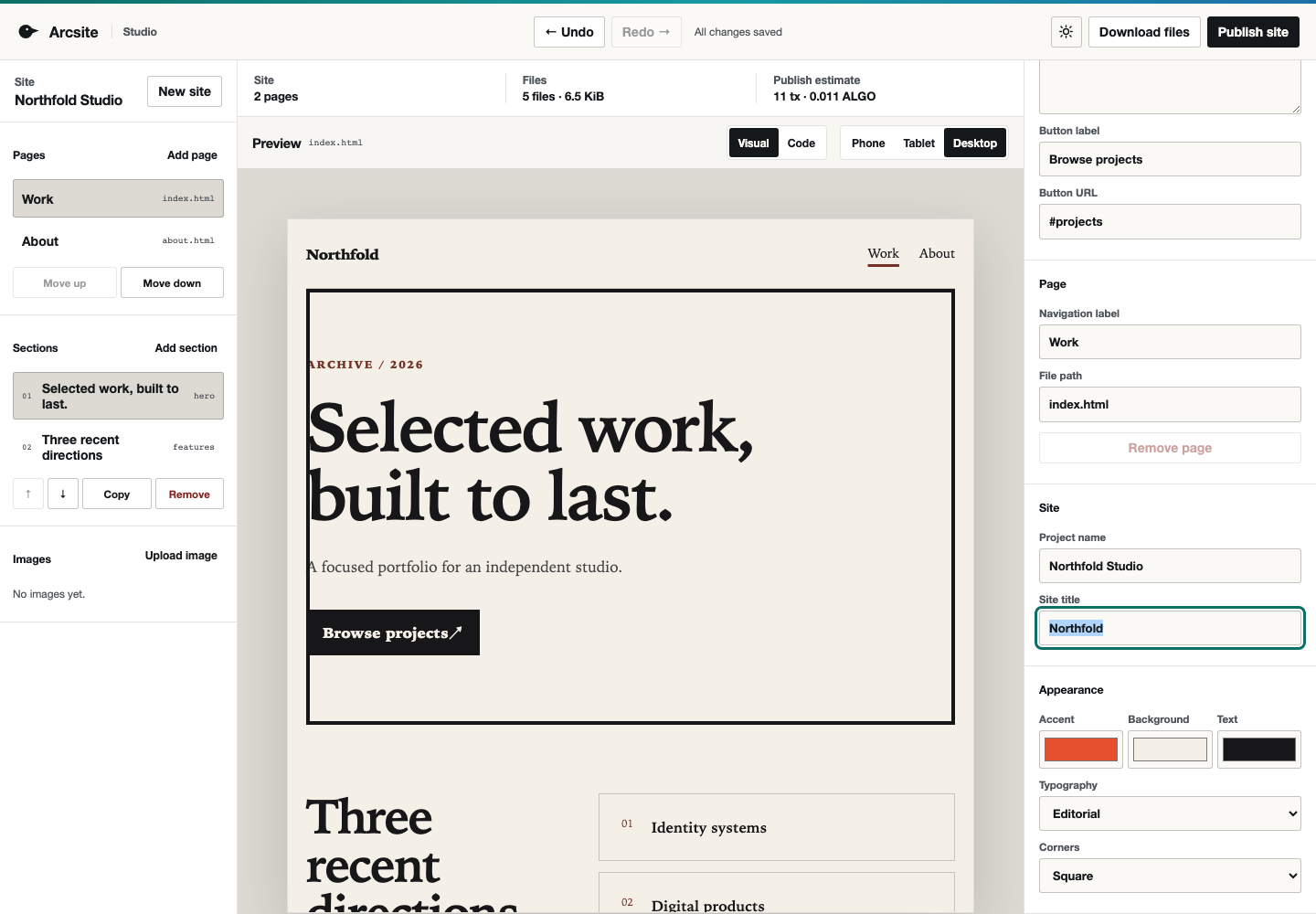Move section down with the down arrow
Screen dimensions: 1316x914
[x=63, y=494]
